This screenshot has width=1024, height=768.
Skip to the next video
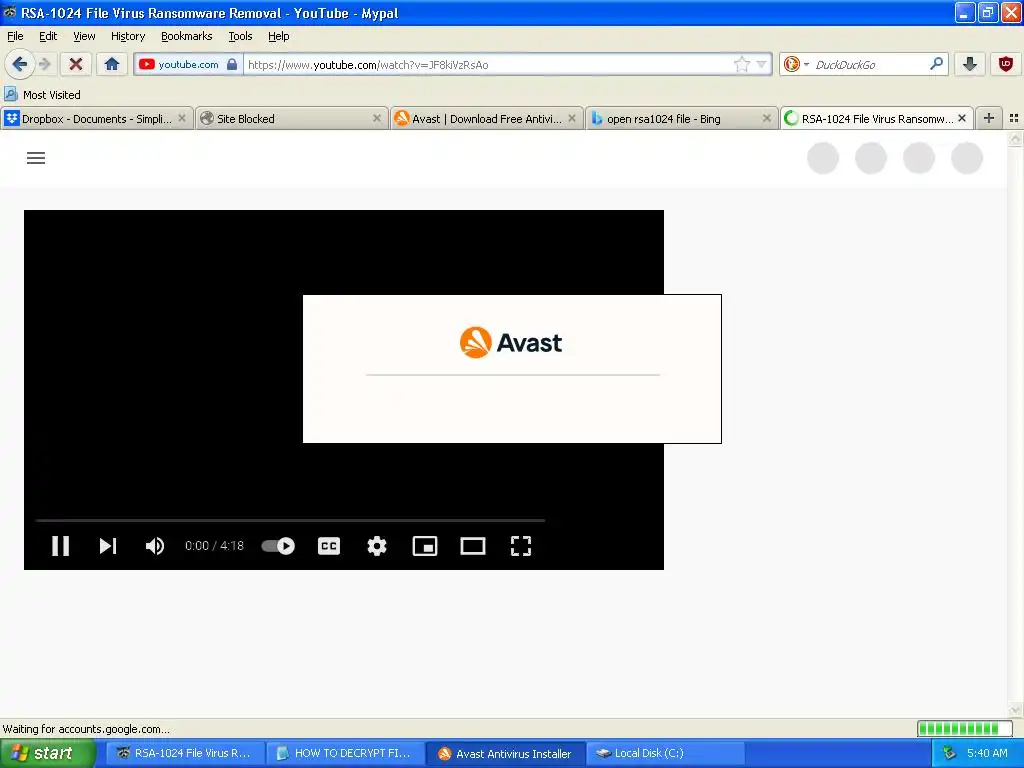[108, 545]
